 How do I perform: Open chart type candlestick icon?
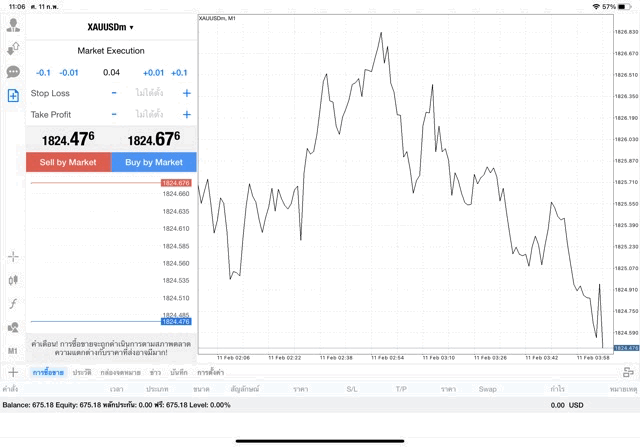click(13, 281)
